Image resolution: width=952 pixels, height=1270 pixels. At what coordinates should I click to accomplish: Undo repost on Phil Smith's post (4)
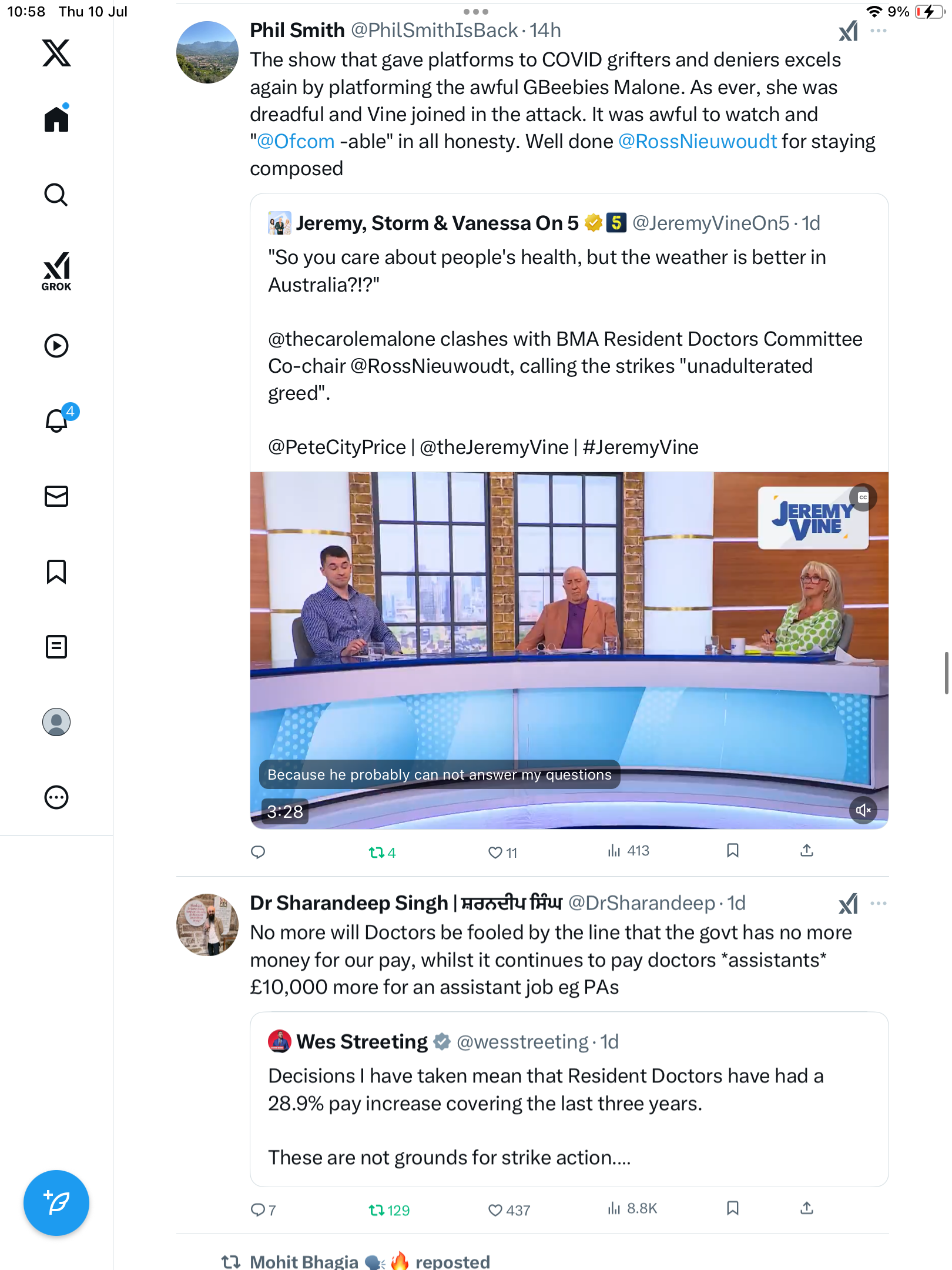(x=382, y=853)
